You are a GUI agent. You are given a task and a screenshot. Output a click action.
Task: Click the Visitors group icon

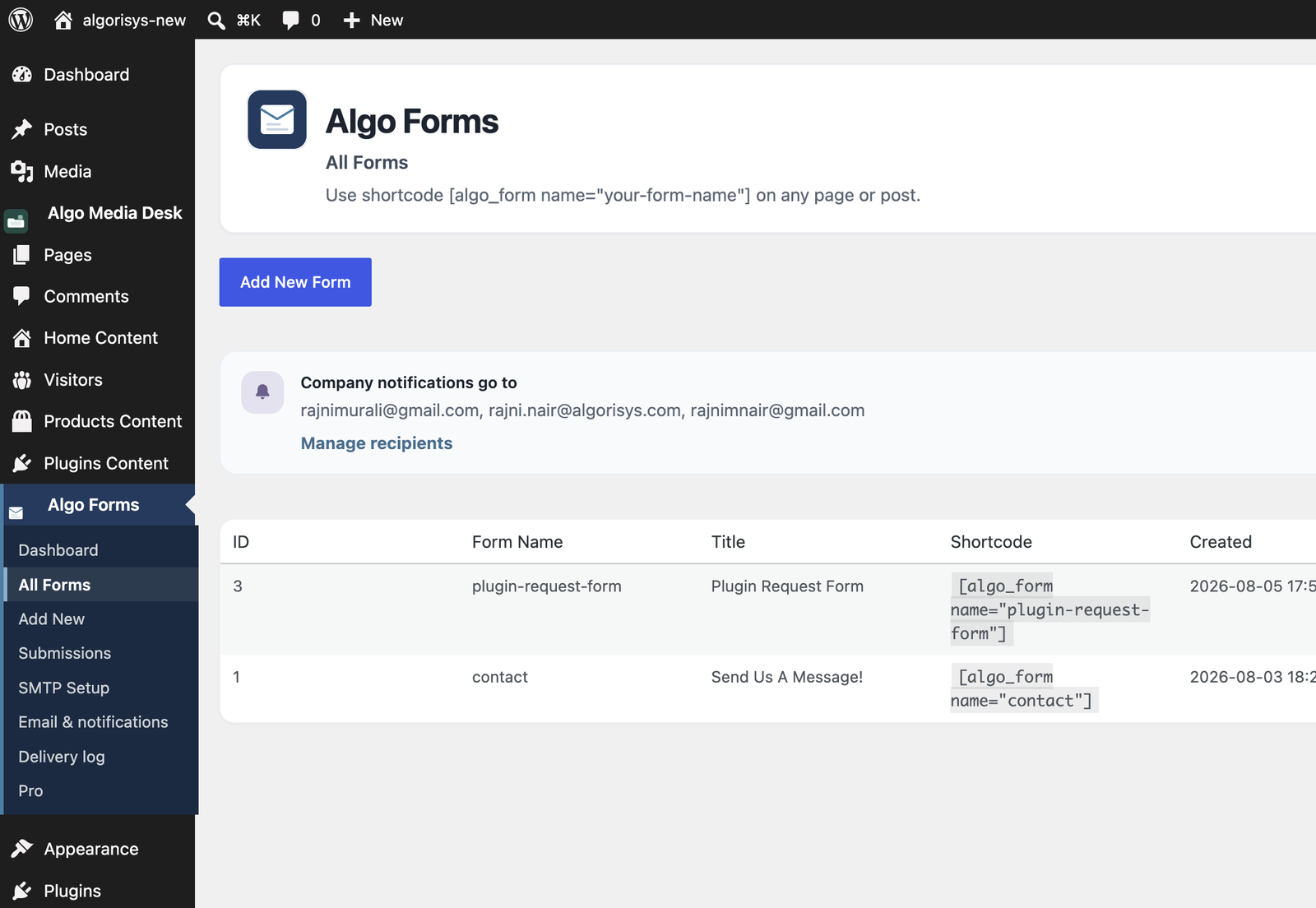coord(22,380)
